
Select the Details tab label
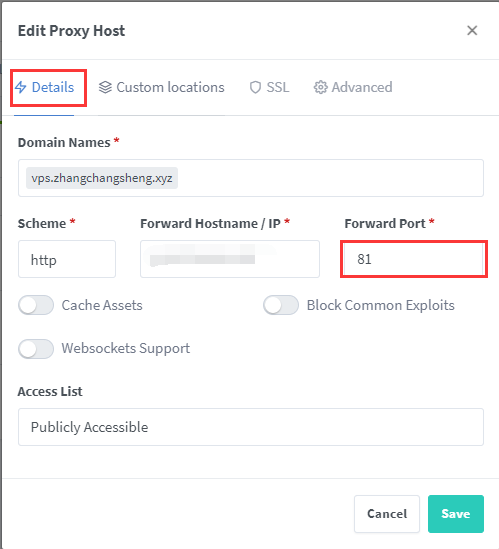pos(53,87)
